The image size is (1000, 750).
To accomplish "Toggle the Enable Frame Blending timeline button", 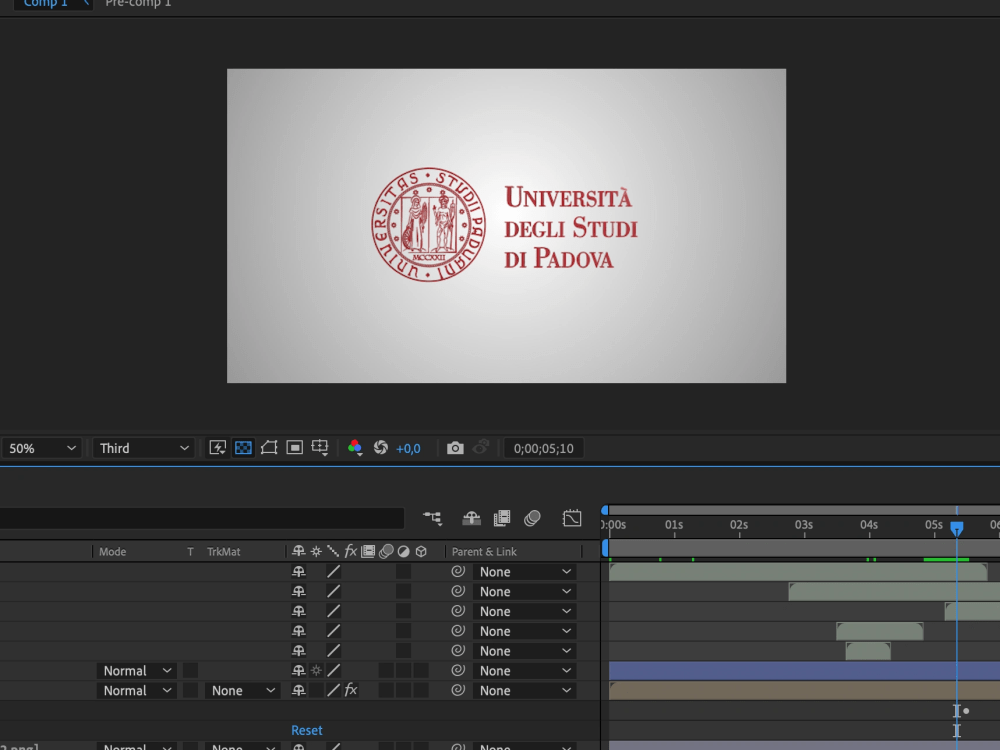I will coord(502,518).
